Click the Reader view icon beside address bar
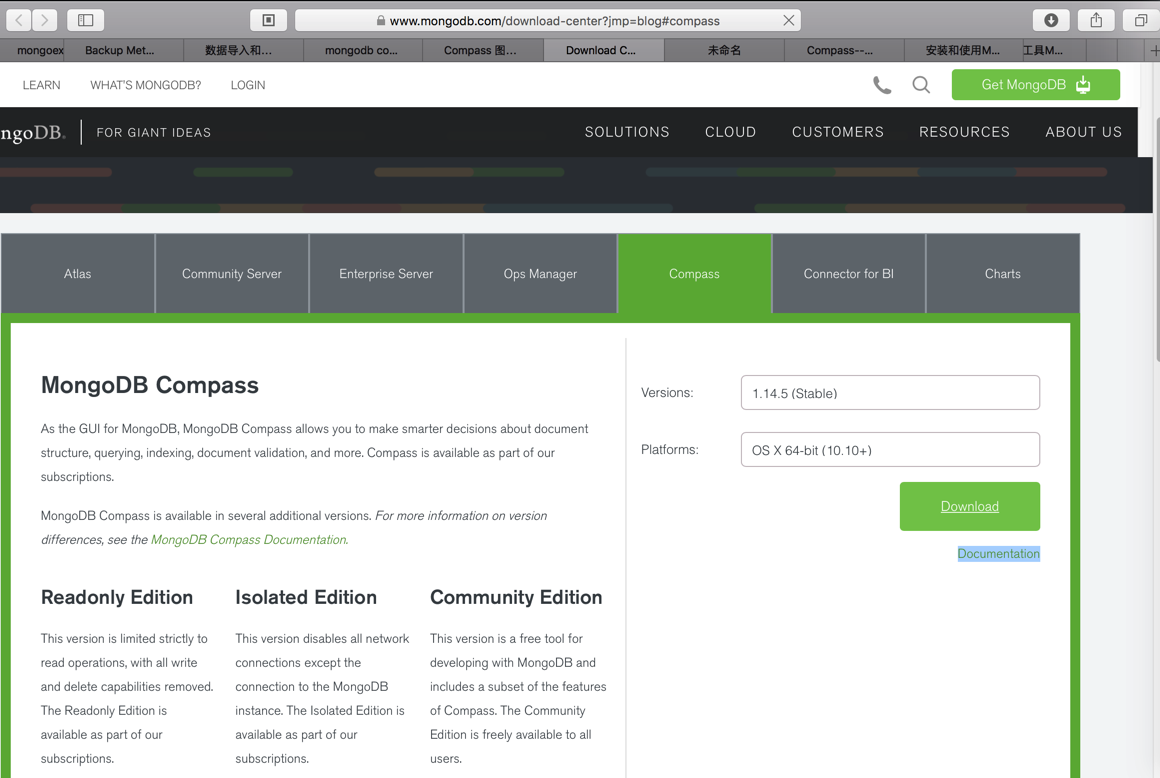Screen dimensions: 1160x778 point(269,20)
